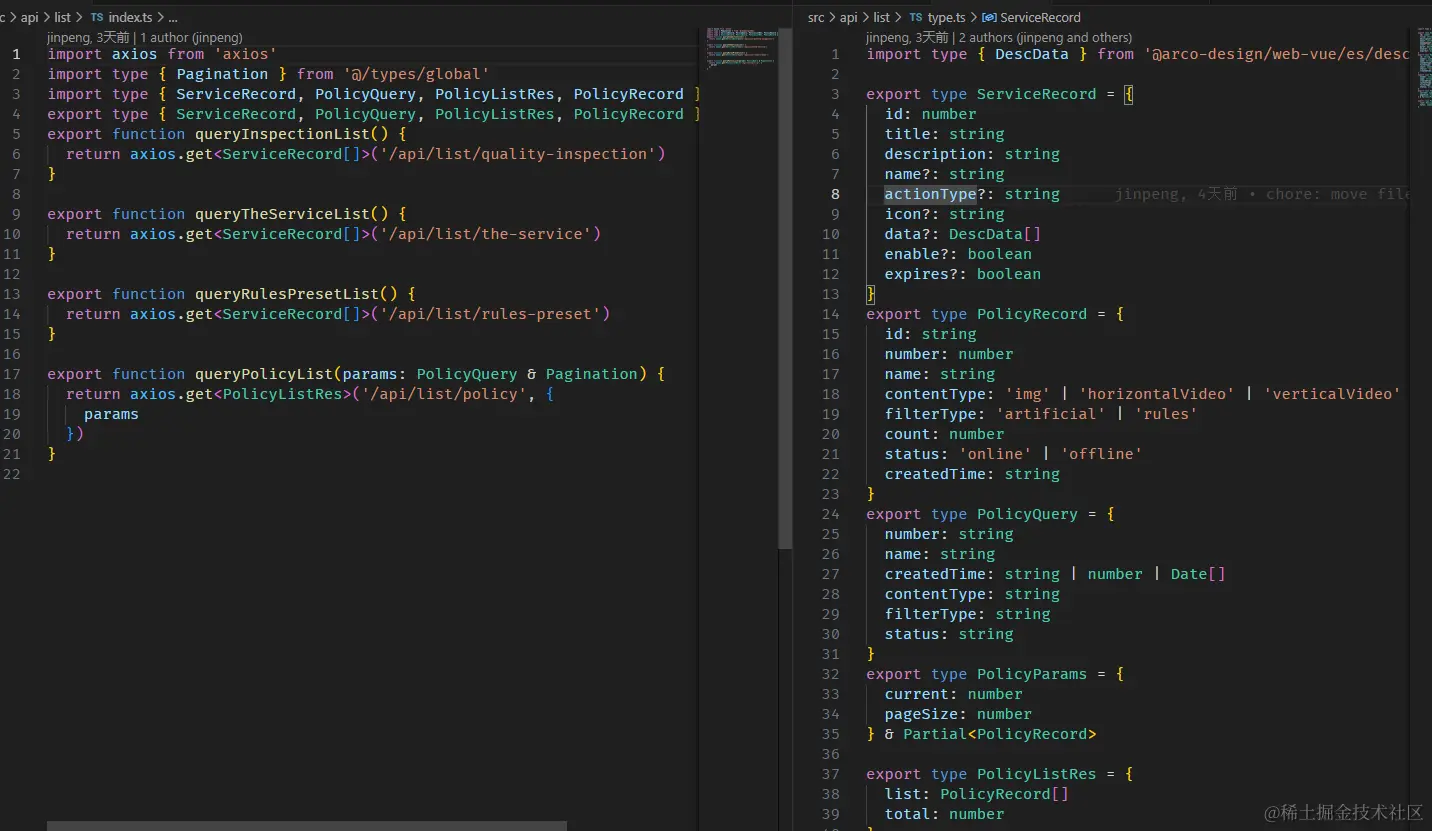1432x831 pixels.
Task: Click the 'axios' module string on line 1
Action: point(245,54)
